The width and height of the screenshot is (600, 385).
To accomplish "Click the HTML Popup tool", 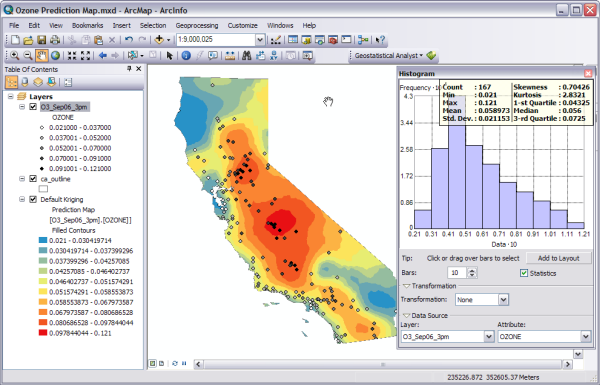I will coord(213,56).
